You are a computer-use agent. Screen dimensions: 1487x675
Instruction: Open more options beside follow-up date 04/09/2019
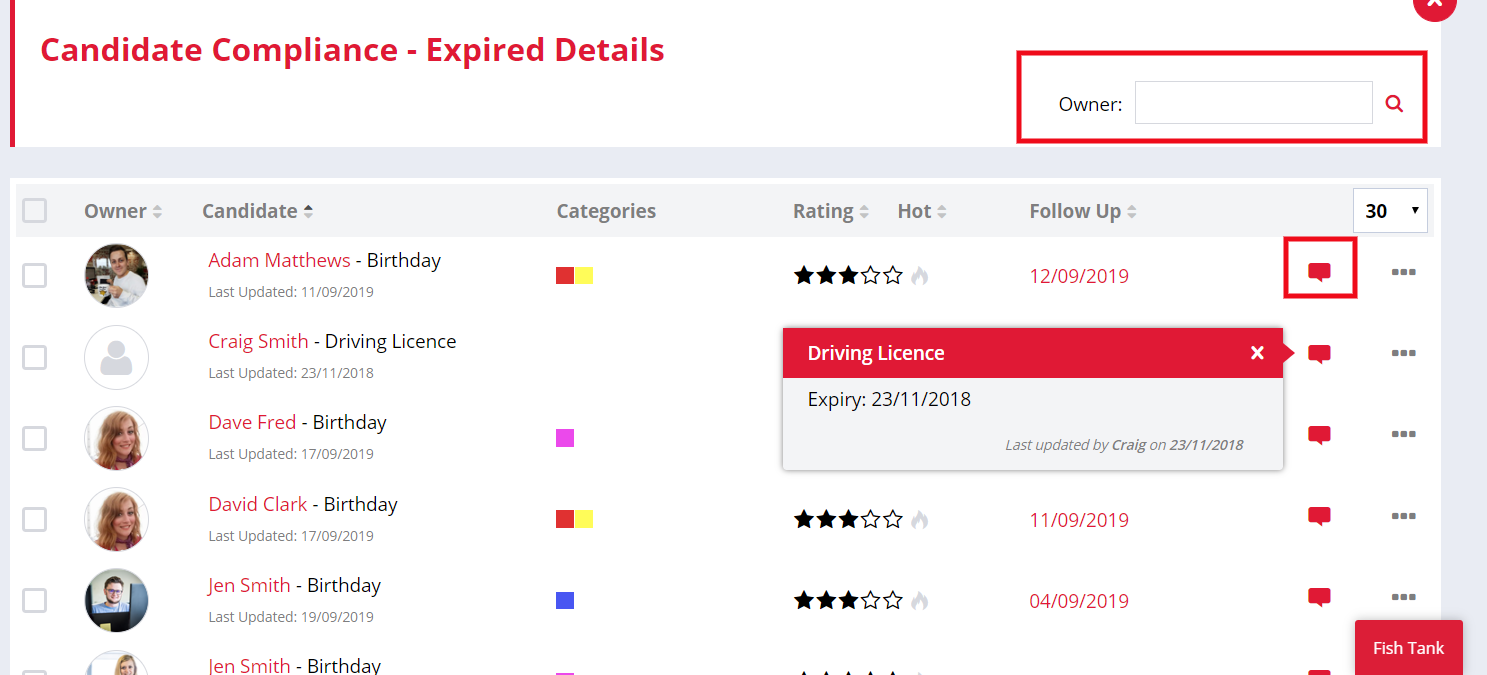click(1403, 597)
